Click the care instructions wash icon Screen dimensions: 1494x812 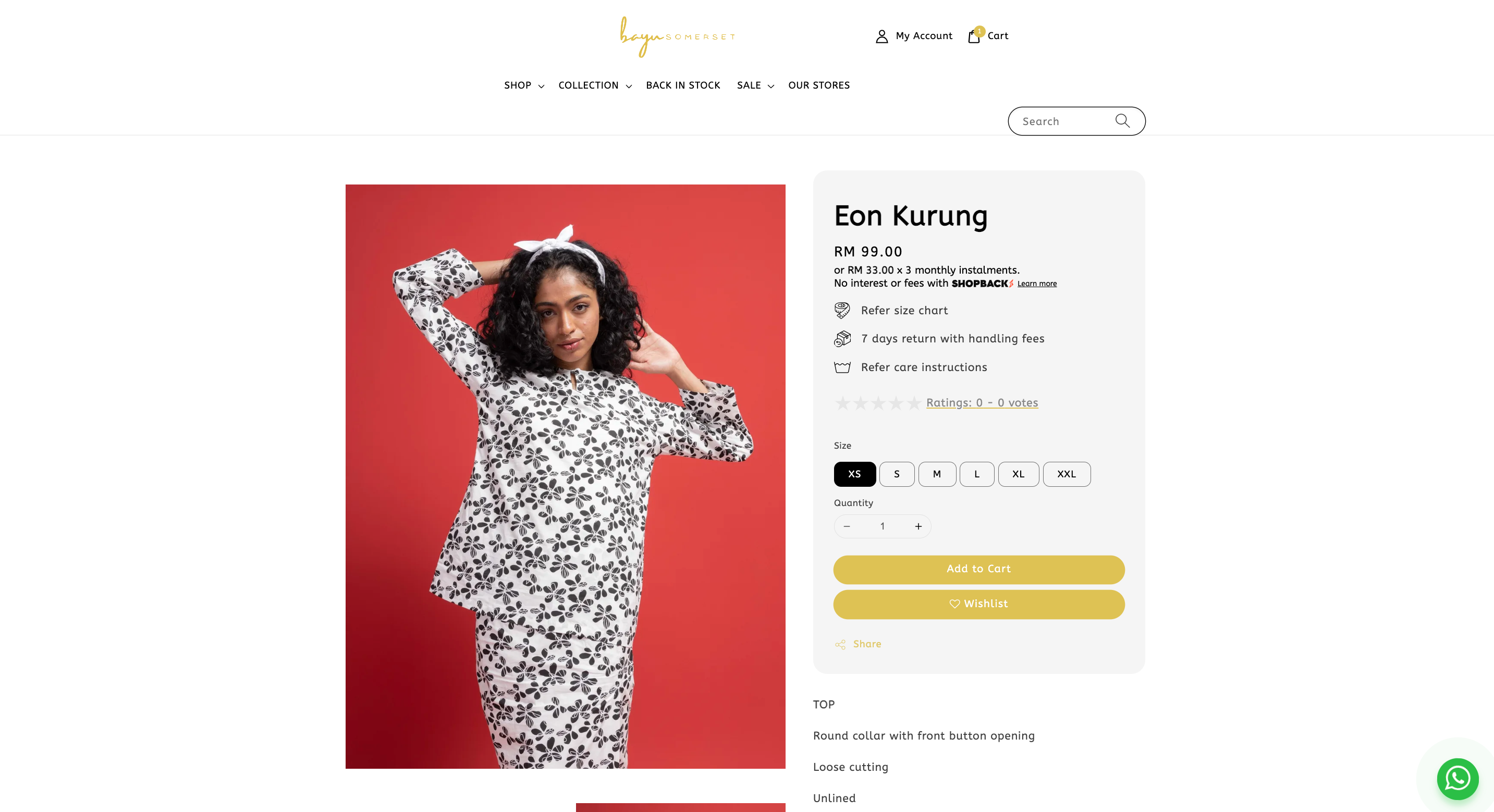pyautogui.click(x=842, y=367)
